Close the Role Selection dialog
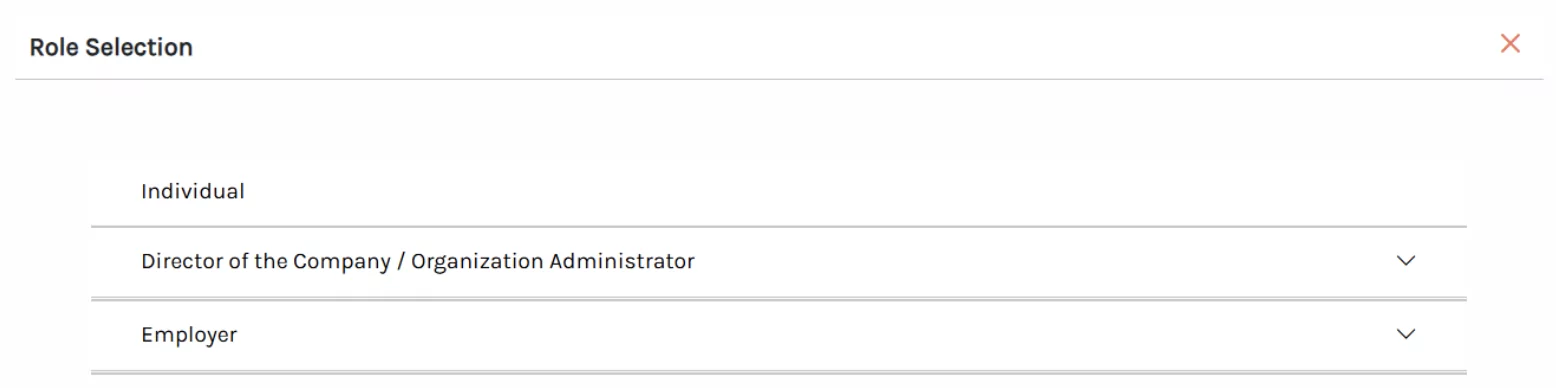1556x388 pixels. tap(1510, 44)
